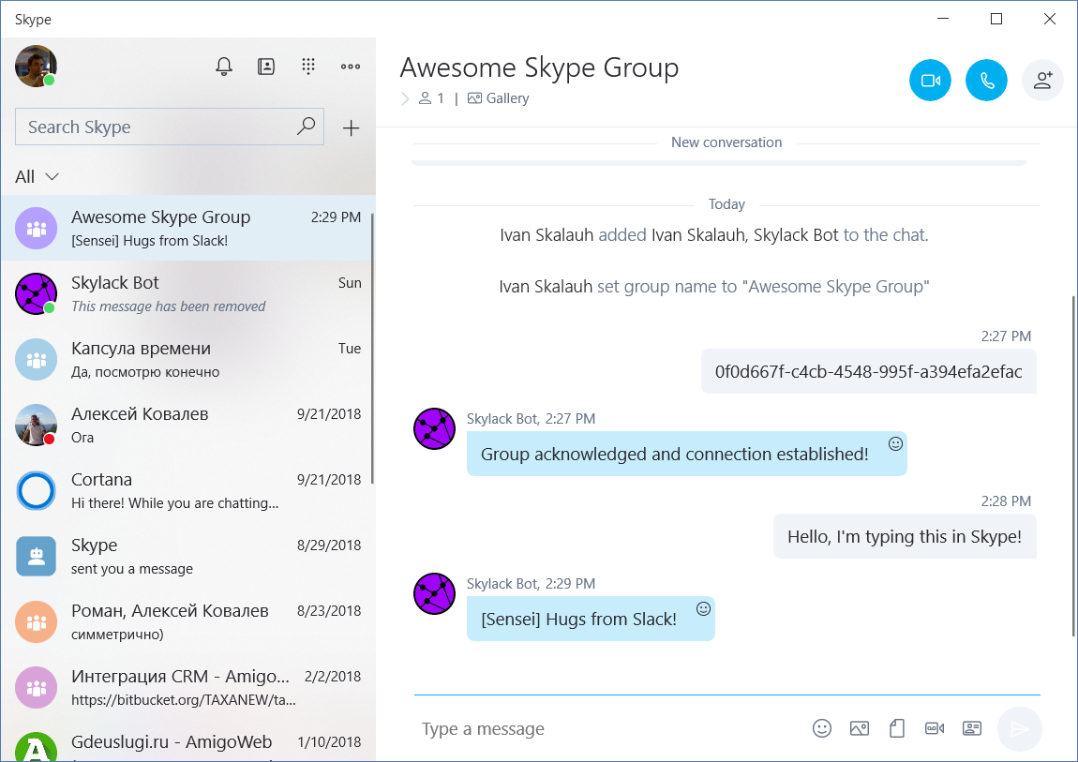Start a new chat with plus icon

351,128
